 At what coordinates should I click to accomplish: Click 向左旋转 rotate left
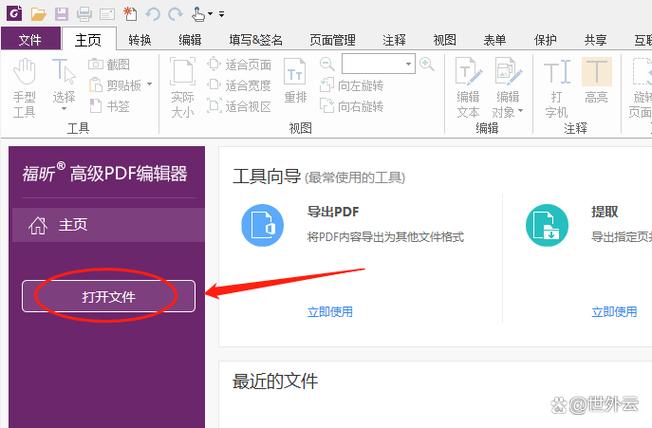coord(352,85)
